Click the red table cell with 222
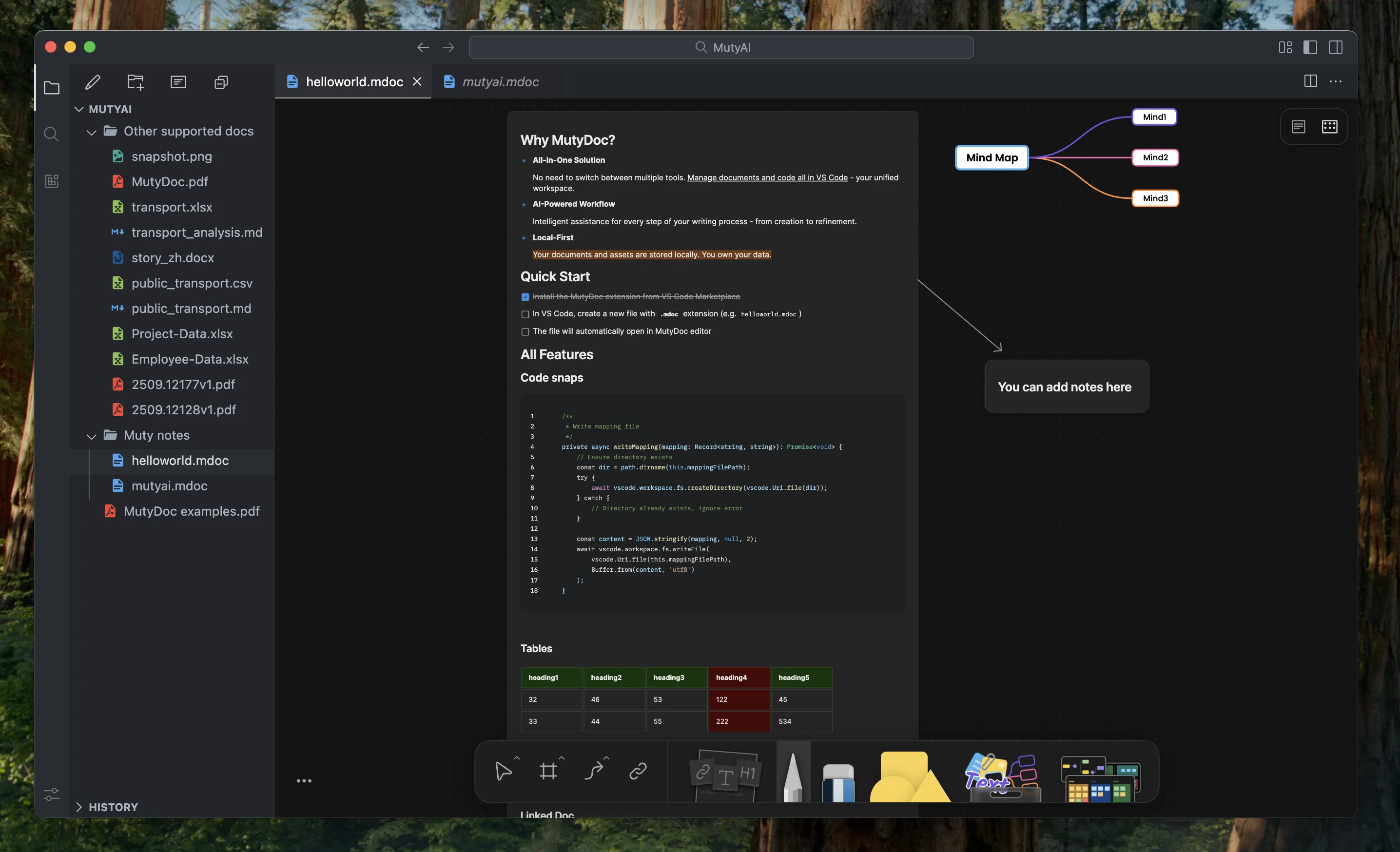1400x852 pixels. click(x=739, y=721)
